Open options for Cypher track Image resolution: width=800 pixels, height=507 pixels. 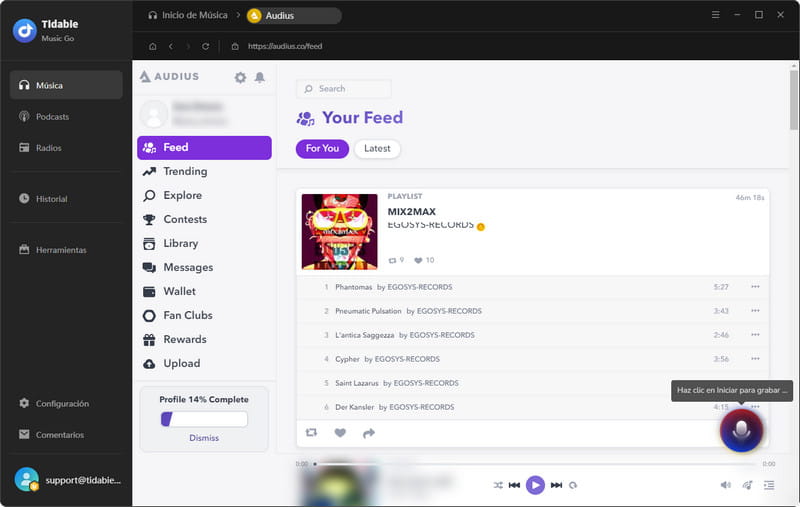tap(755, 359)
